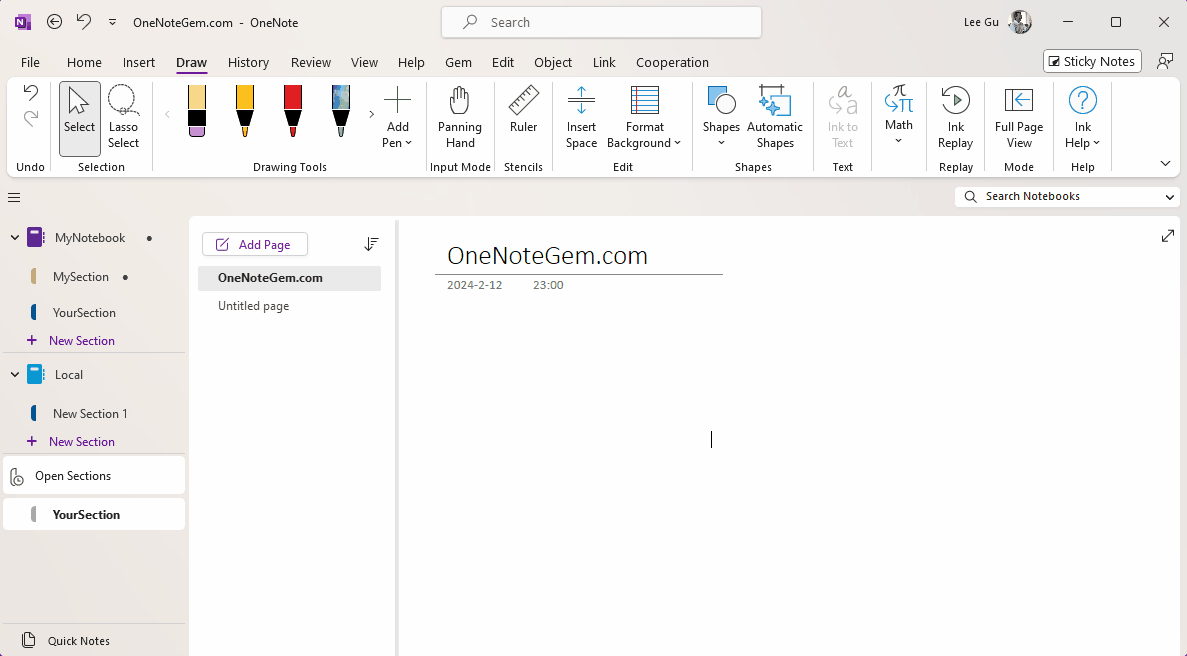1187x656 pixels.
Task: Click the feedback icon beside Sticky Notes
Action: click(x=1165, y=61)
